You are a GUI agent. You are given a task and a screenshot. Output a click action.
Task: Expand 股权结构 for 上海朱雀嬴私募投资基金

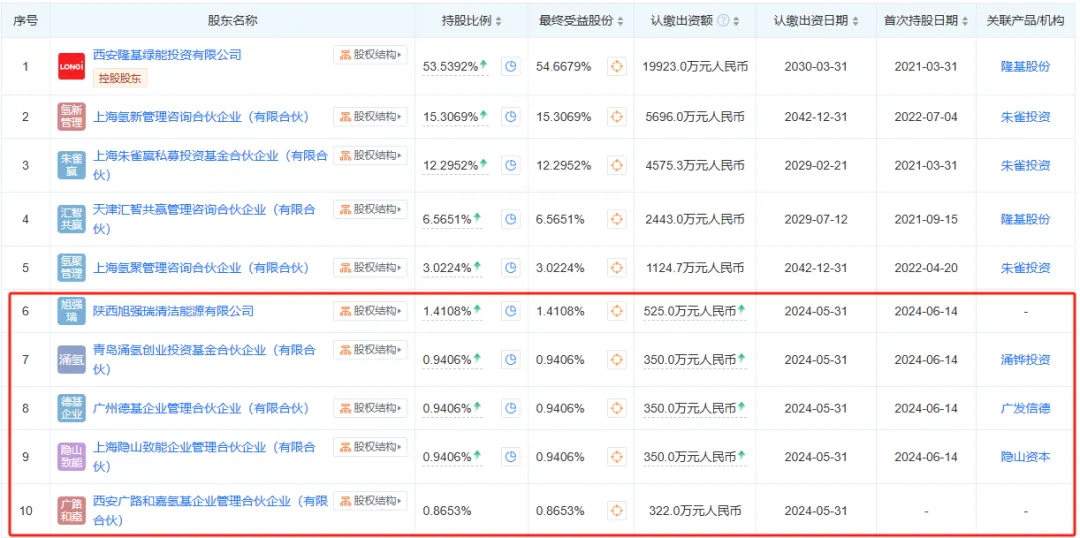[370, 155]
